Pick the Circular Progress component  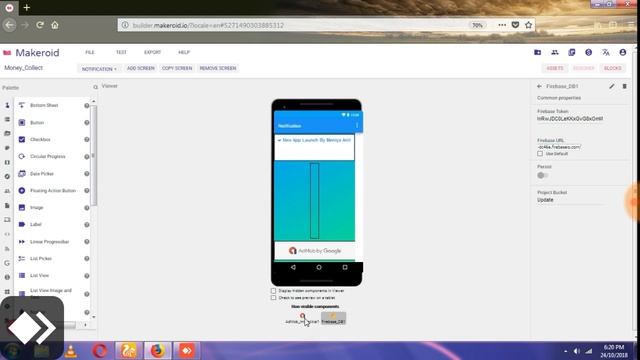[x=48, y=156]
